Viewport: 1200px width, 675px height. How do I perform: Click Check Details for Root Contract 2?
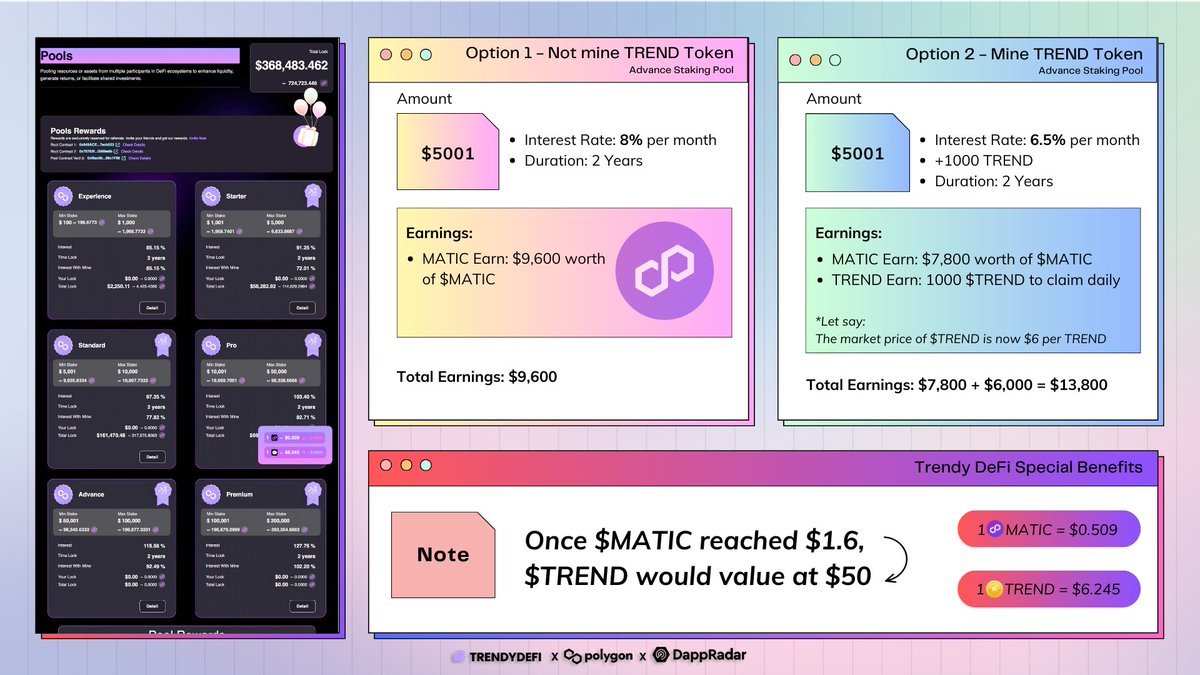(132, 151)
